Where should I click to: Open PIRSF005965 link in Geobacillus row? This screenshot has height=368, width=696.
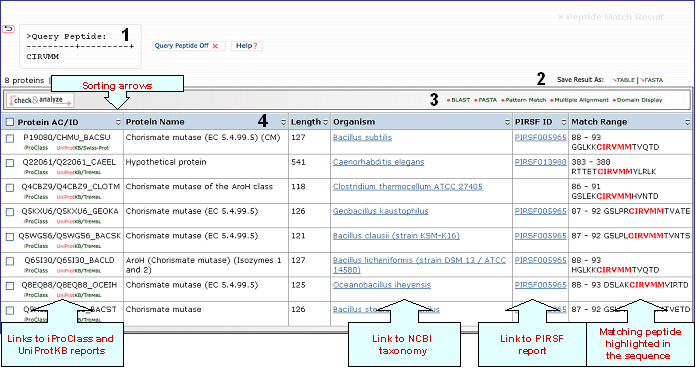pos(541,211)
